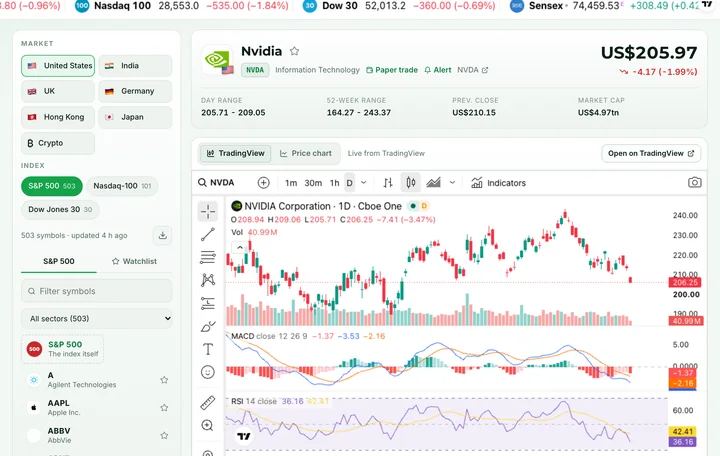The width and height of the screenshot is (720, 456).
Task: Open the area chart style icon
Action: coord(433,183)
